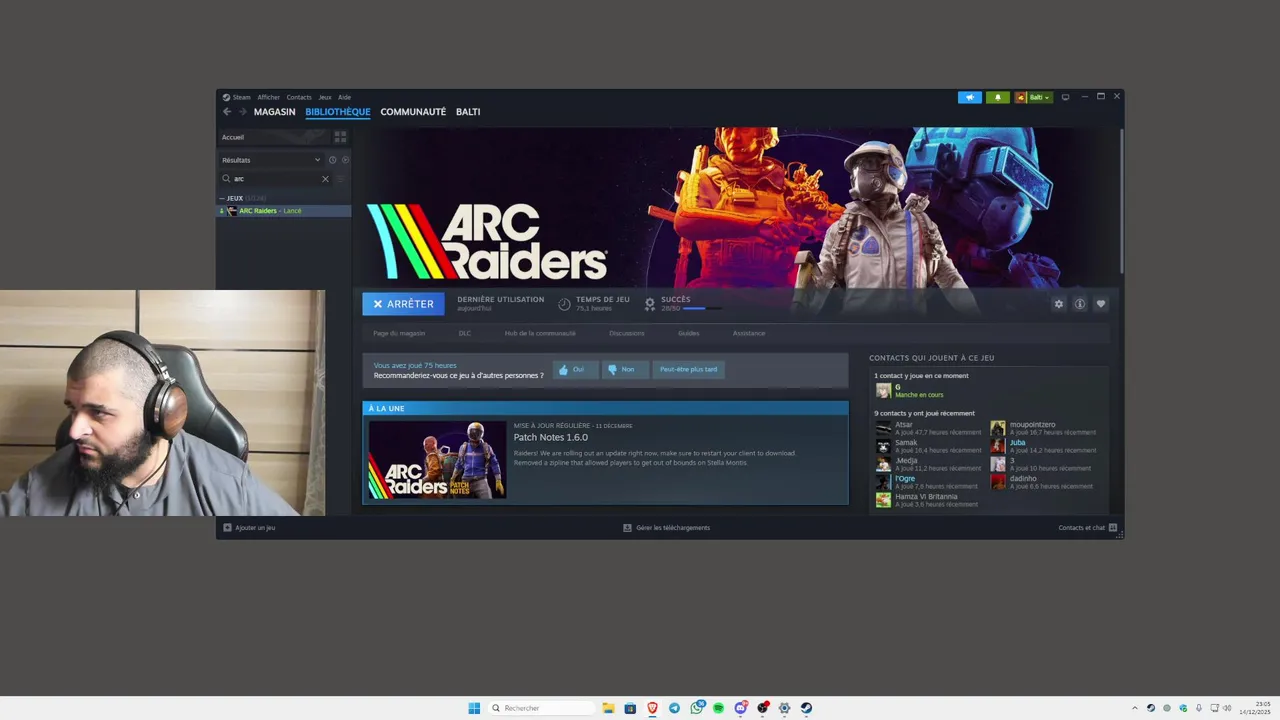Open the Assistance link

point(749,333)
